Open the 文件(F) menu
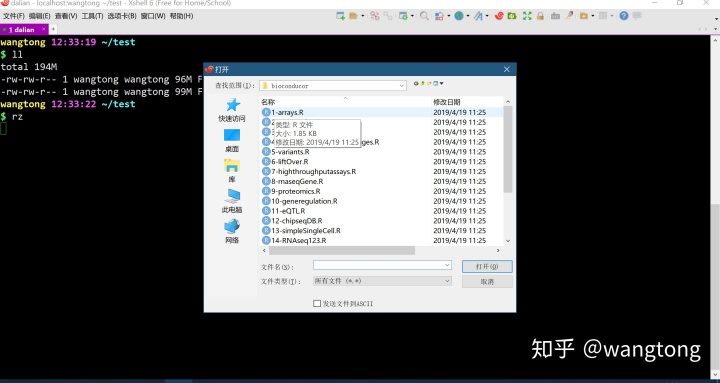This screenshot has width=720, height=383. pos(14,16)
